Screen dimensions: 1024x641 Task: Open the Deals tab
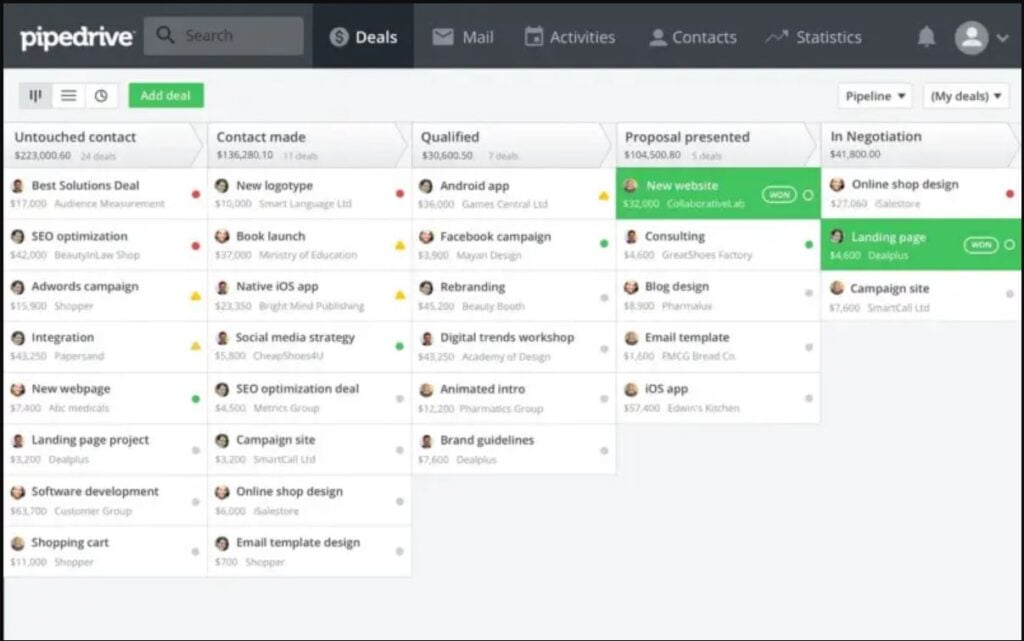coord(363,37)
